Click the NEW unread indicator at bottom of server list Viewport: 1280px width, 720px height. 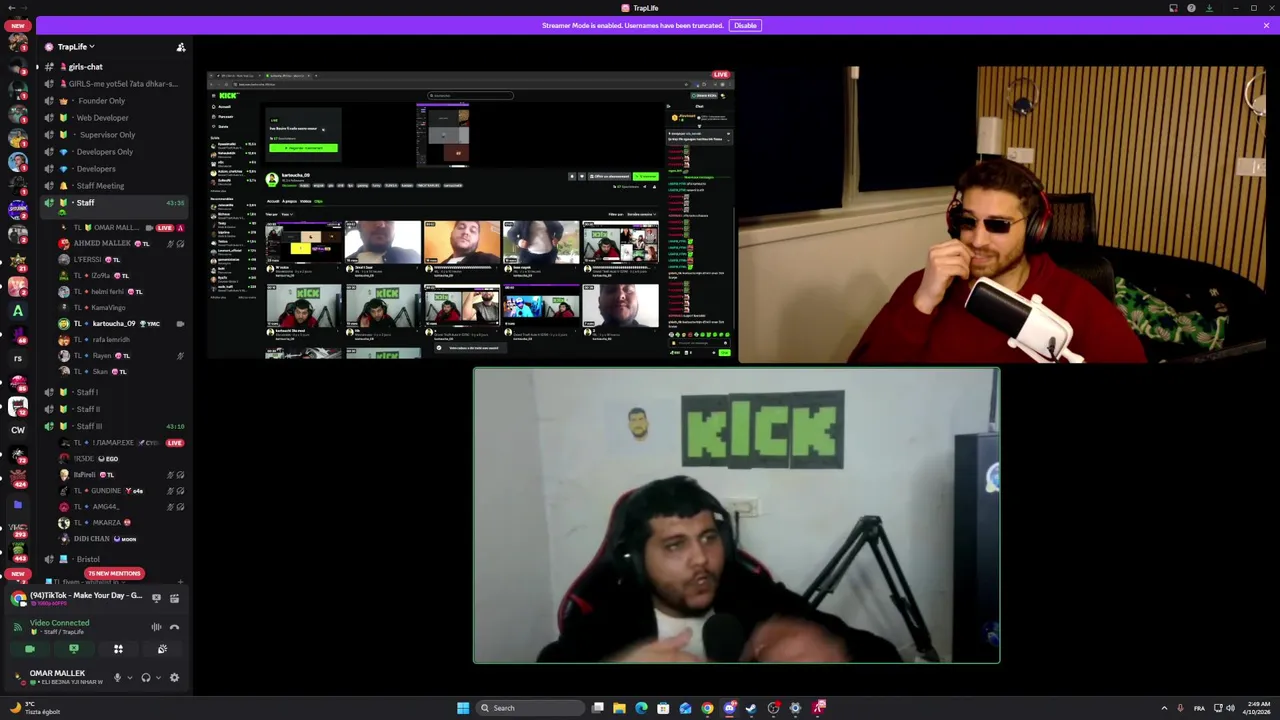17,574
